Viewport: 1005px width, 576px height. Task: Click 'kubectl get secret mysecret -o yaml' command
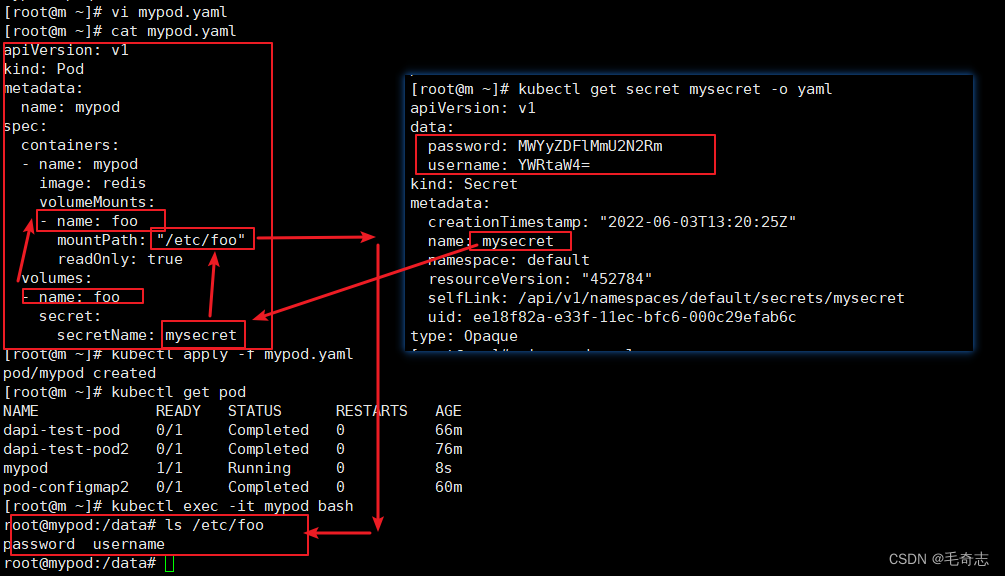pyautogui.click(x=675, y=90)
